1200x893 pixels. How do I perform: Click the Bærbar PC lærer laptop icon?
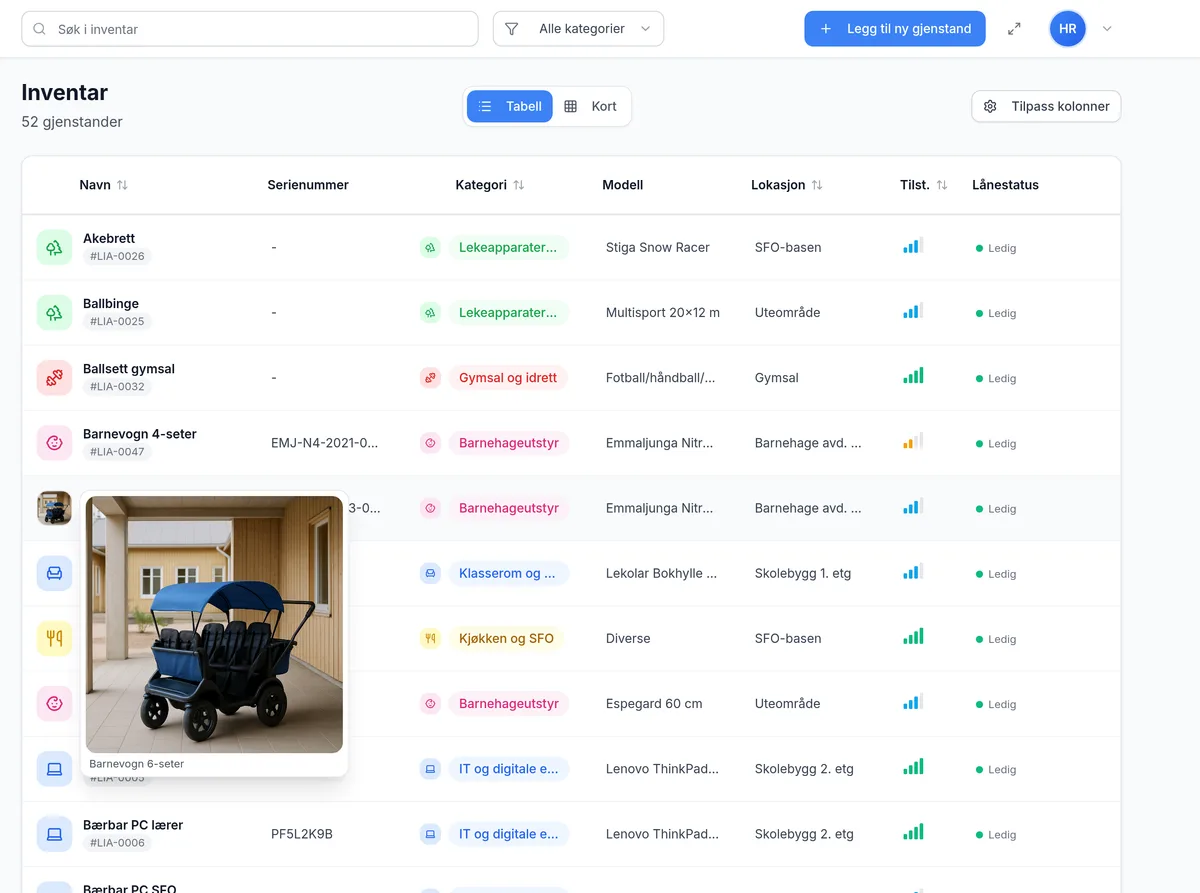click(x=55, y=834)
